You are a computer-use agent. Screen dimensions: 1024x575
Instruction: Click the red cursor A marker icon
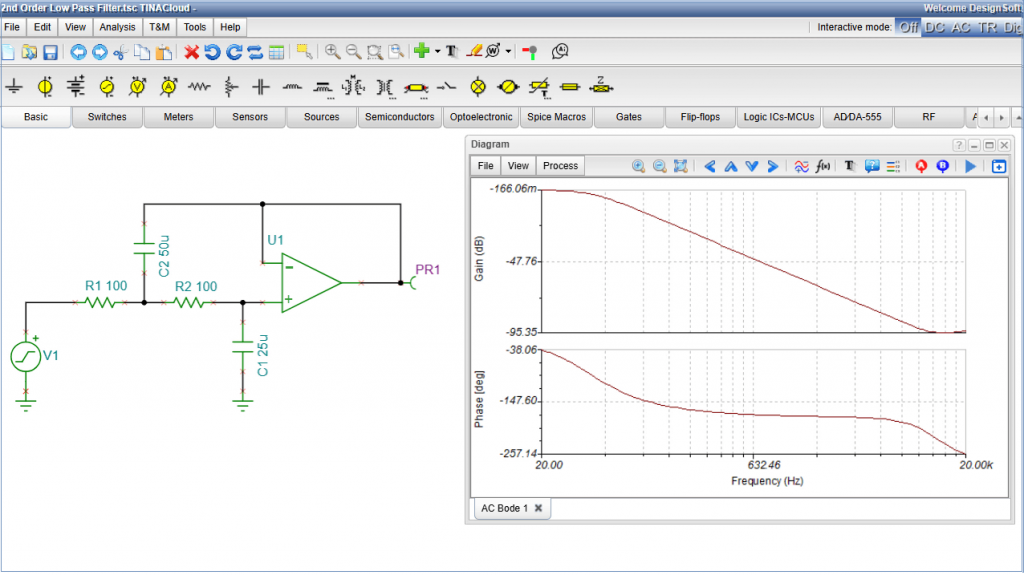pyautogui.click(x=921, y=166)
